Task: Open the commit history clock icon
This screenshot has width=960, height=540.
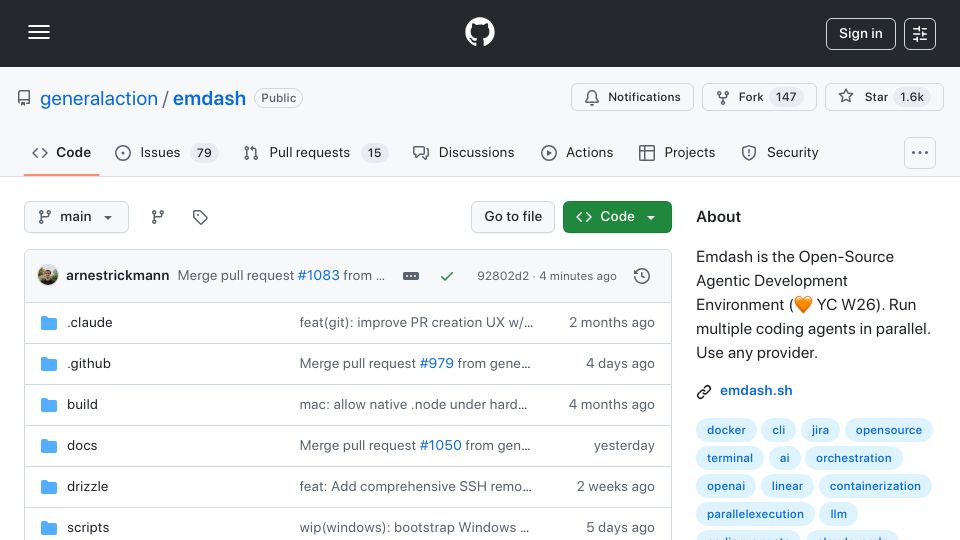Action: click(642, 276)
